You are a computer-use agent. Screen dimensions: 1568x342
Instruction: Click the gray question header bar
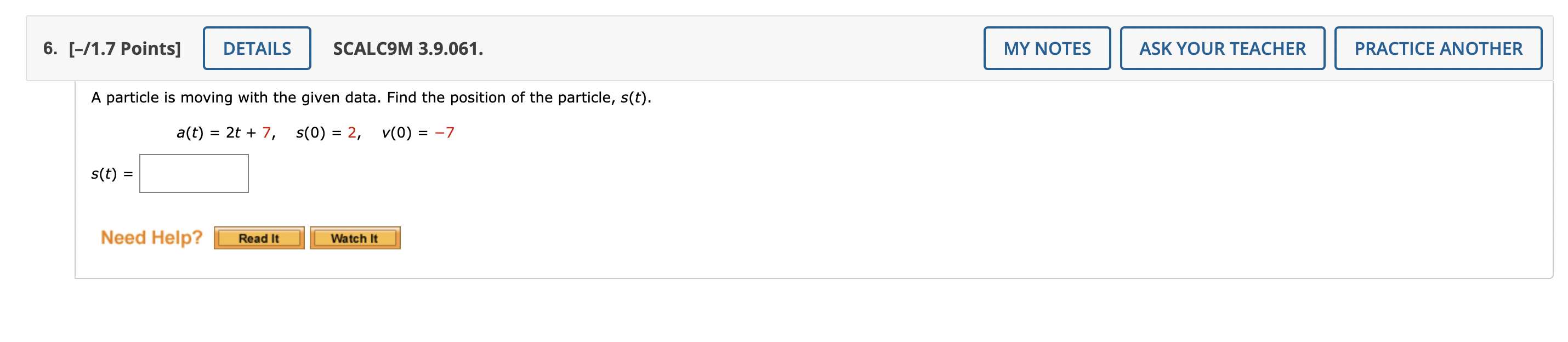[x=730, y=48]
